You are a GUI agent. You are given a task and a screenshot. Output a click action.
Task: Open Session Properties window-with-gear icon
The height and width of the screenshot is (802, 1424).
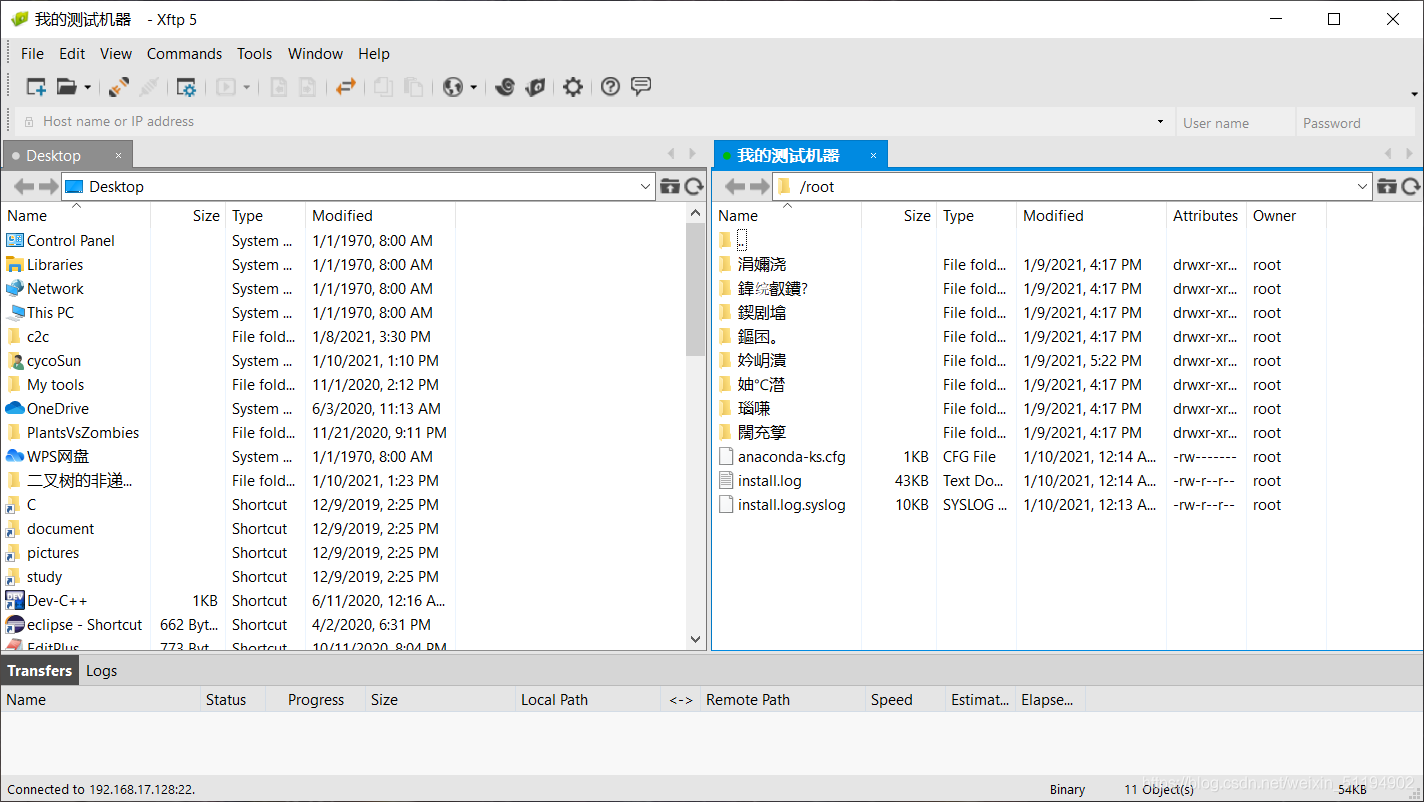pos(186,87)
